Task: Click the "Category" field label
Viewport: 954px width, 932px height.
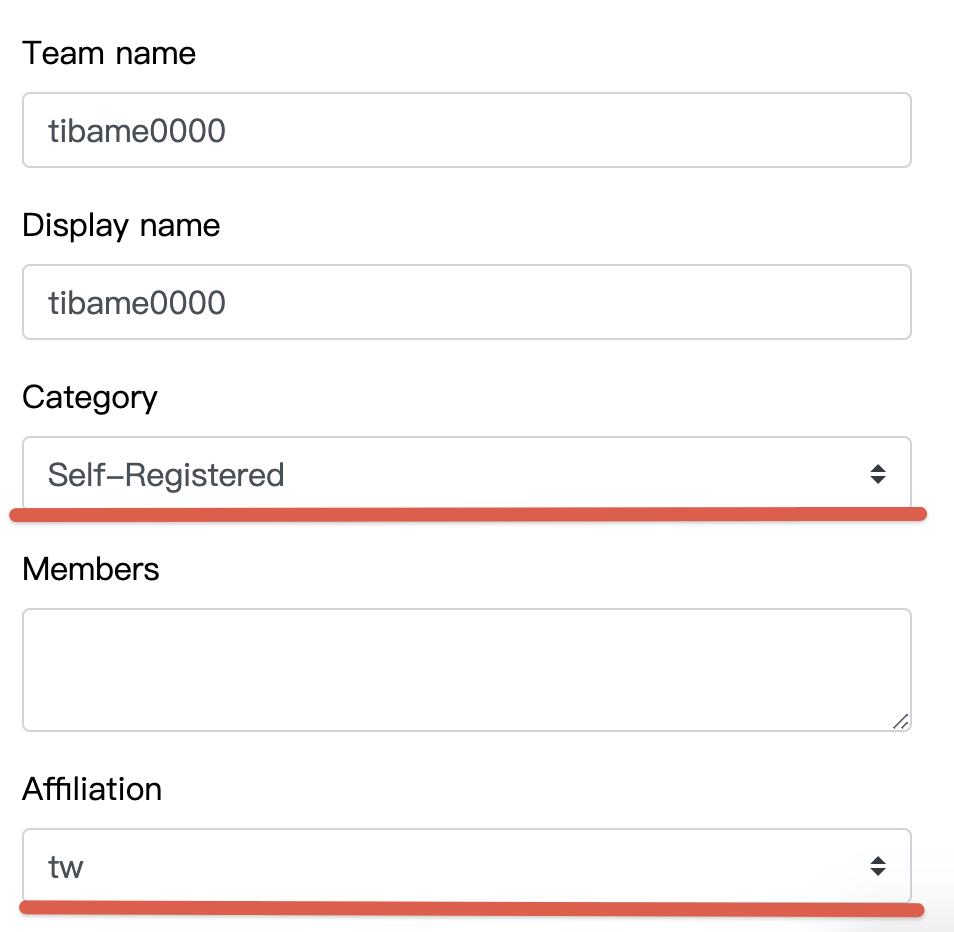Action: coord(90,397)
